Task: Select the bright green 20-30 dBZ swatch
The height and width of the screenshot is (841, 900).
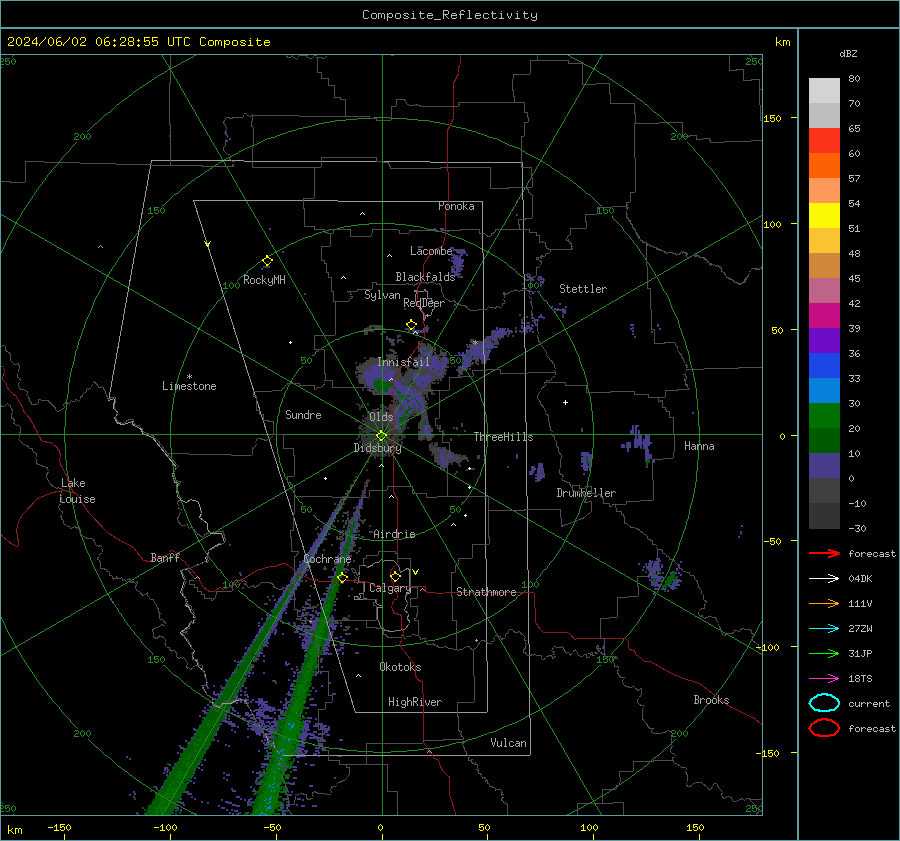Action: coord(824,416)
